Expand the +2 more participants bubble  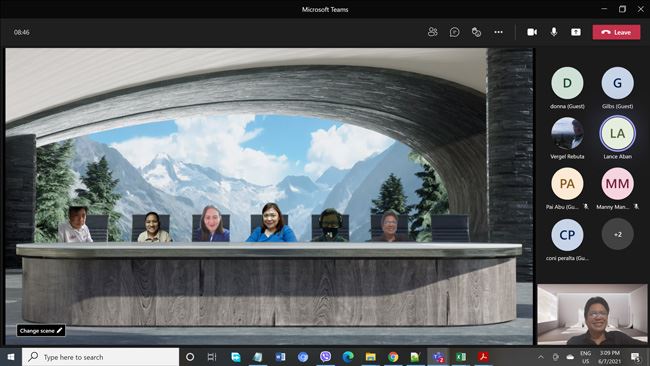click(x=617, y=235)
